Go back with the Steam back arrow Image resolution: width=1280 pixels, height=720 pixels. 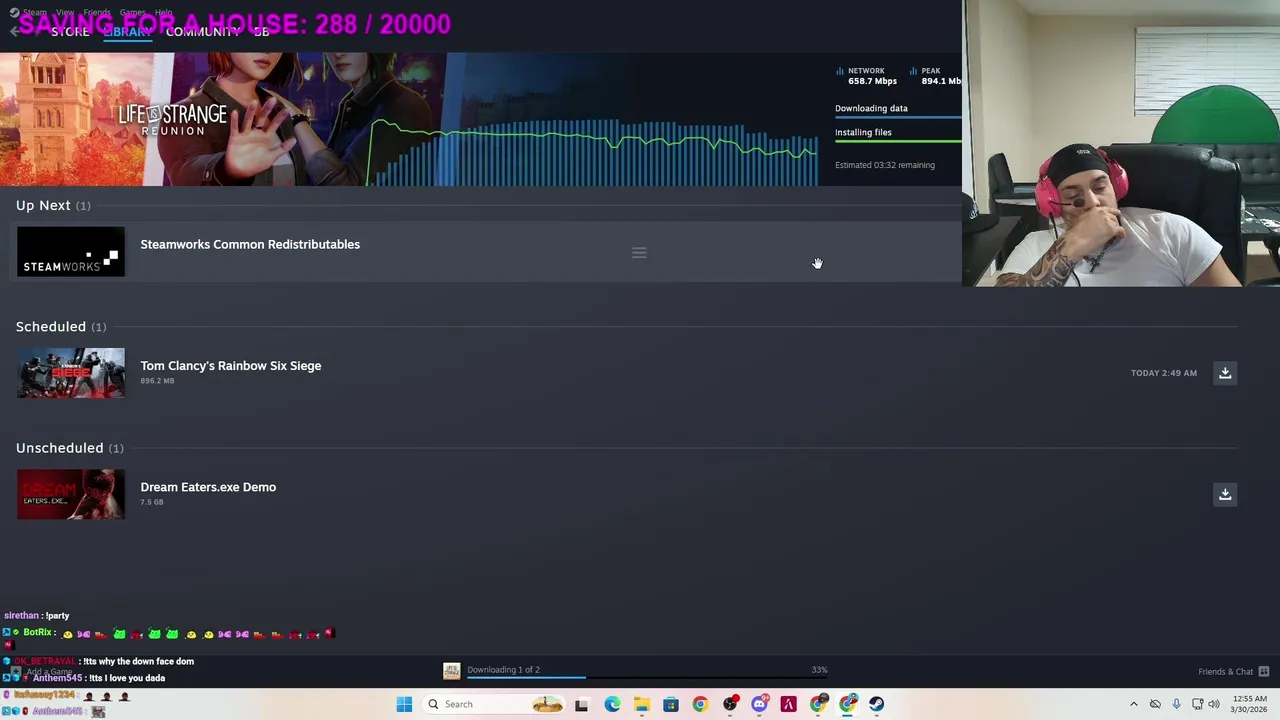click(13, 32)
